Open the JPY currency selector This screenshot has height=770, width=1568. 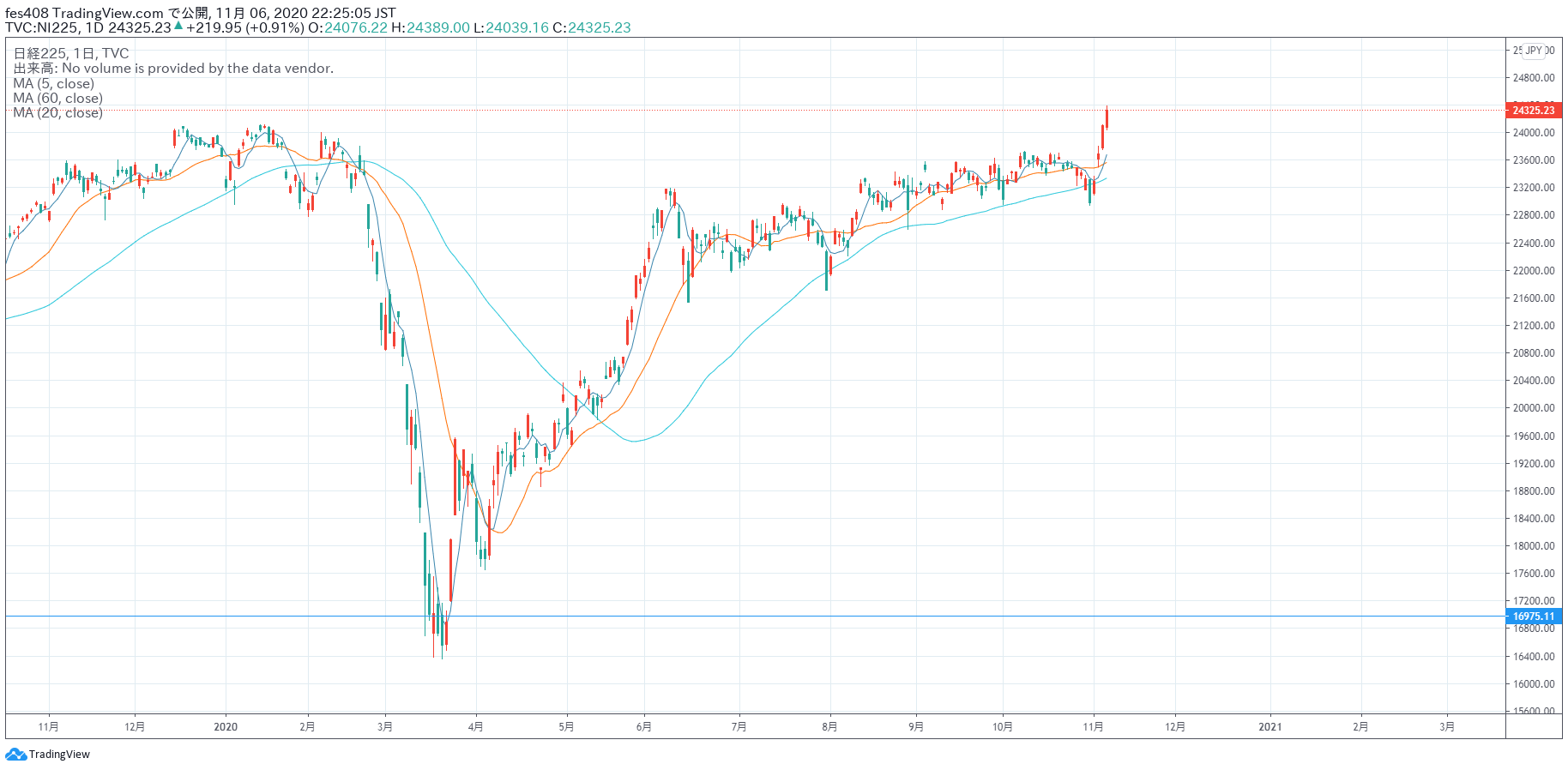pos(1534,51)
